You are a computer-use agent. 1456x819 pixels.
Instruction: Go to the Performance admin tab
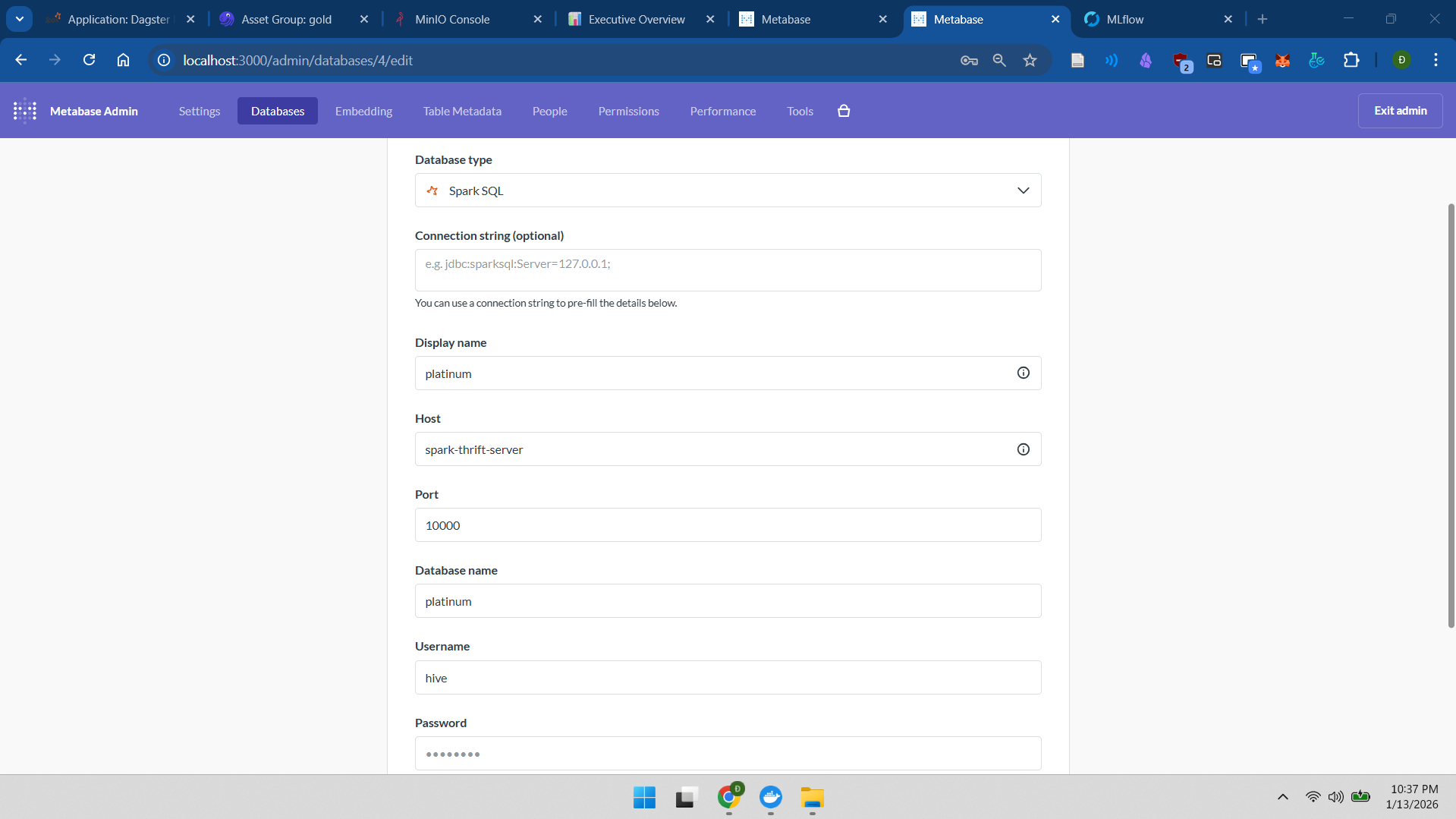point(722,111)
